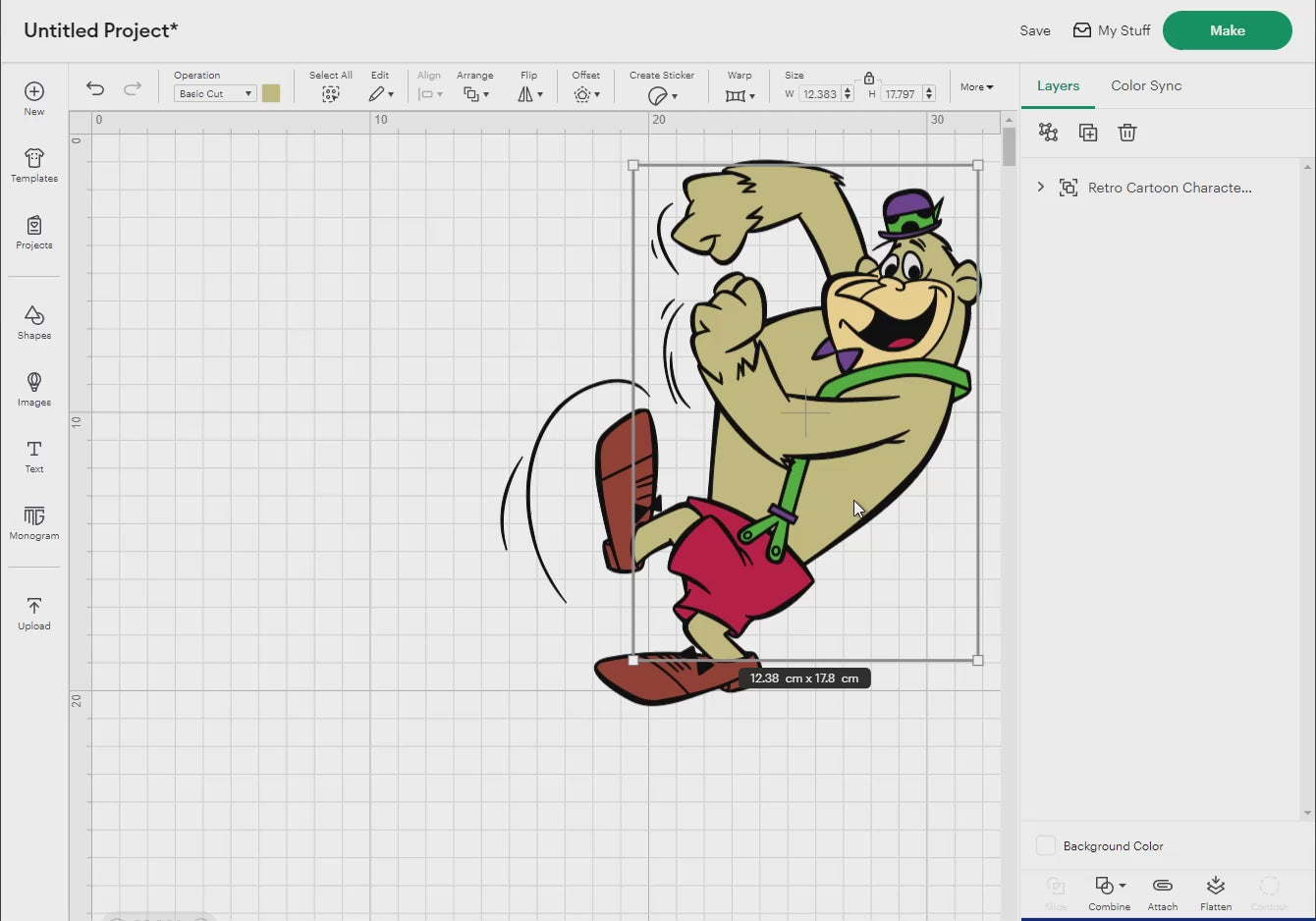Viewport: 1316px width, 921px height.
Task: Duplicate the selected layer
Action: click(x=1088, y=133)
